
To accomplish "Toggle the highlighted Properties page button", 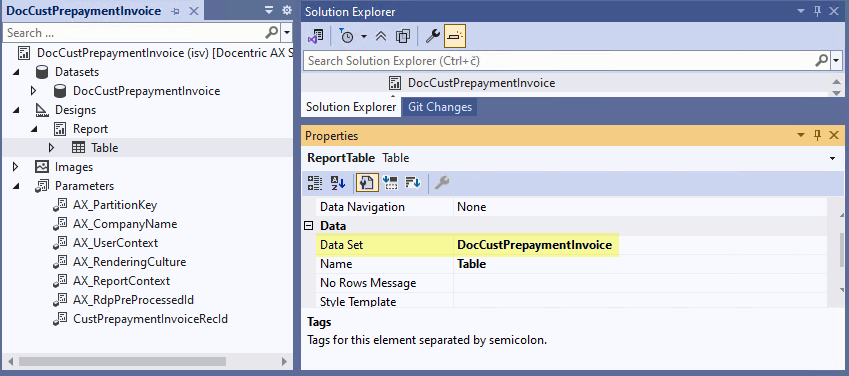I will tap(367, 183).
